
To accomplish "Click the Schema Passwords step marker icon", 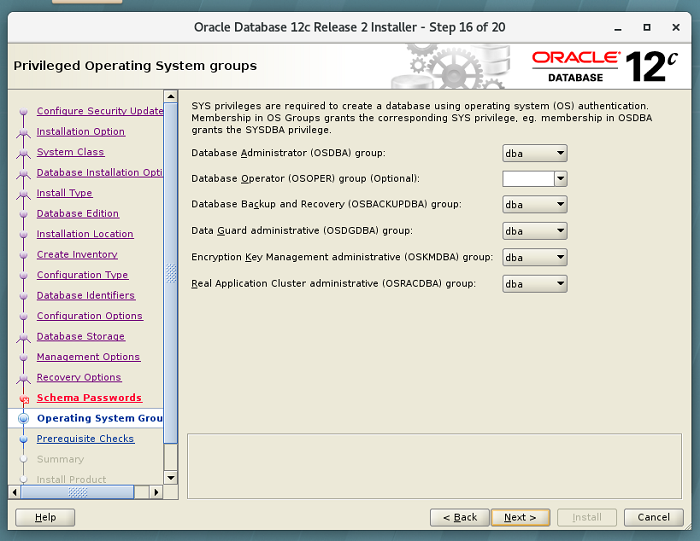I will pos(24,399).
